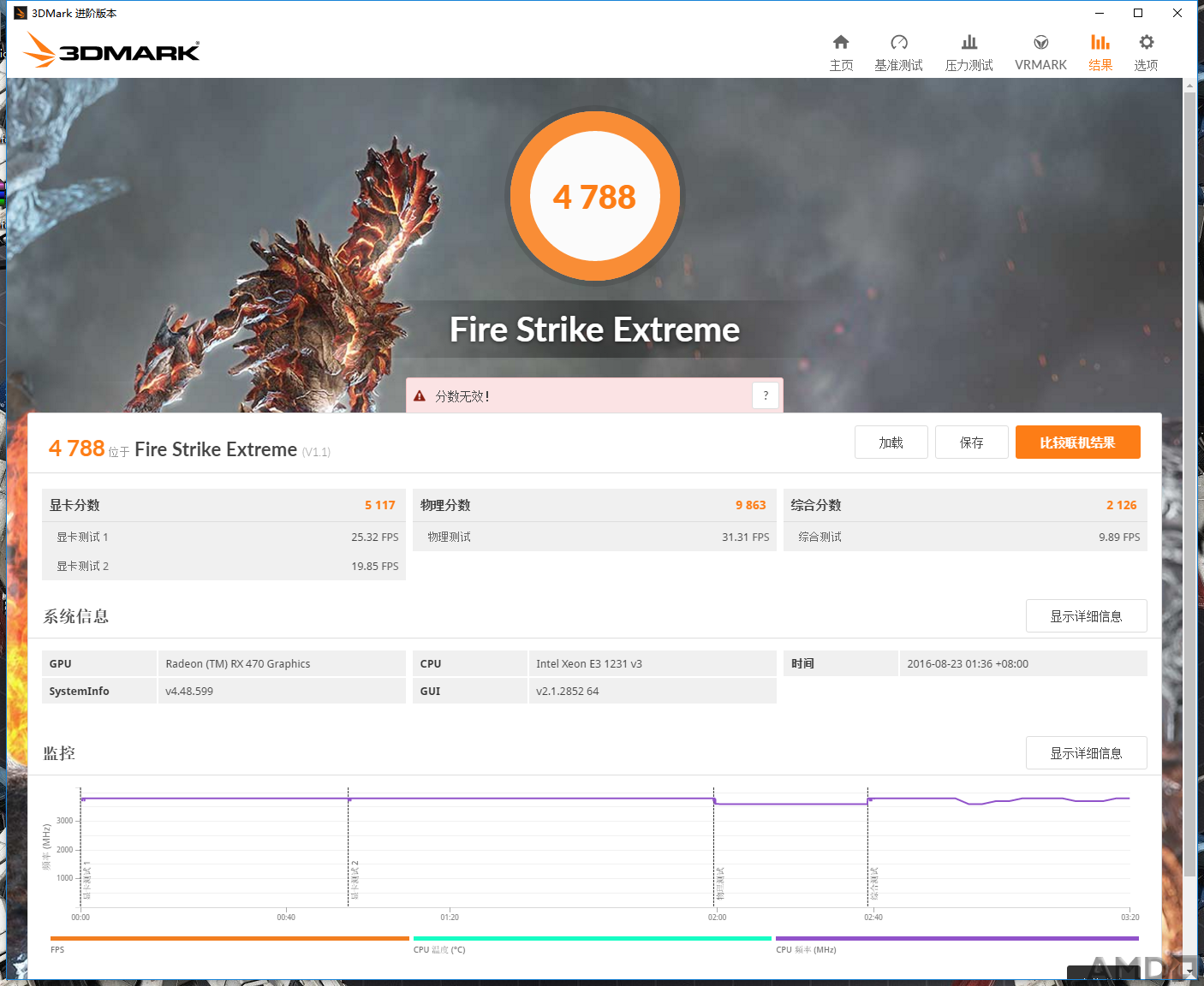Click the 物理测试 marker line on chart
Viewport: 1204px width, 986px height.
point(713,846)
